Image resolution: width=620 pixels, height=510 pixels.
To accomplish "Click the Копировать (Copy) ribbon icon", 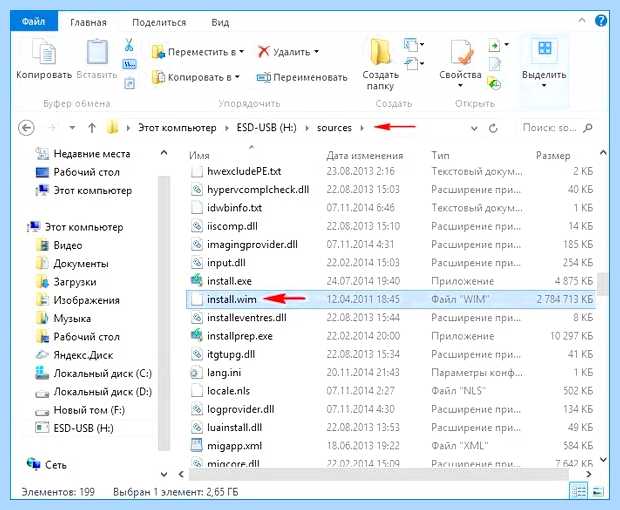I will [x=44, y=51].
